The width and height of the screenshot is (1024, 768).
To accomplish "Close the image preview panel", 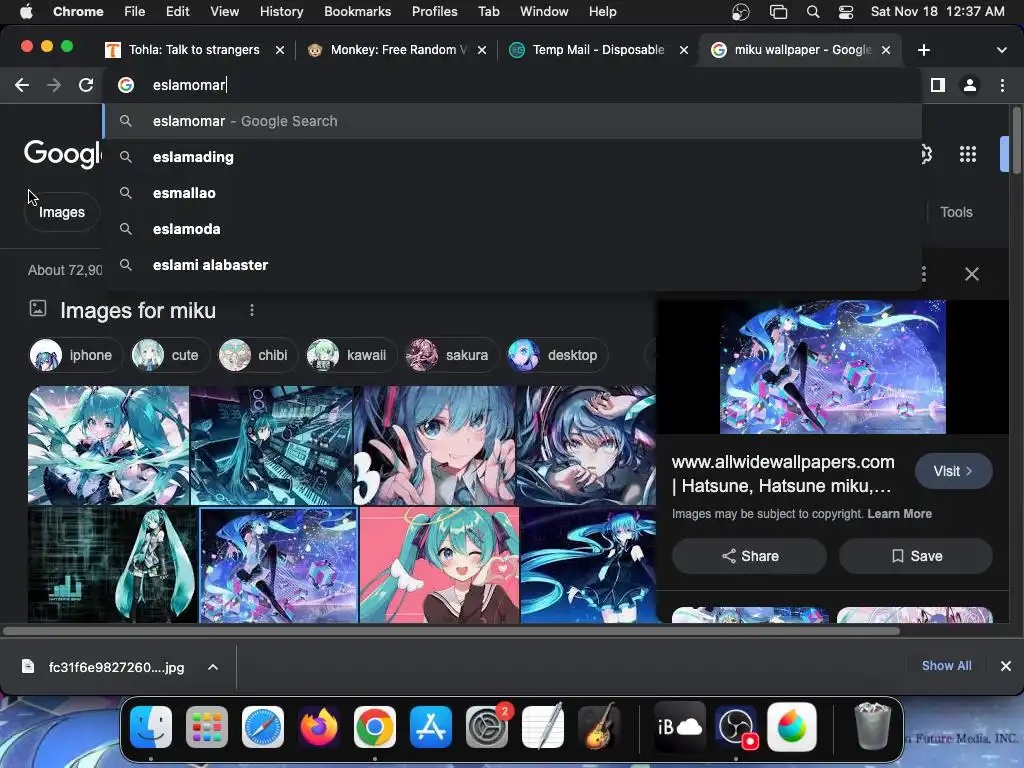I will tap(972, 274).
